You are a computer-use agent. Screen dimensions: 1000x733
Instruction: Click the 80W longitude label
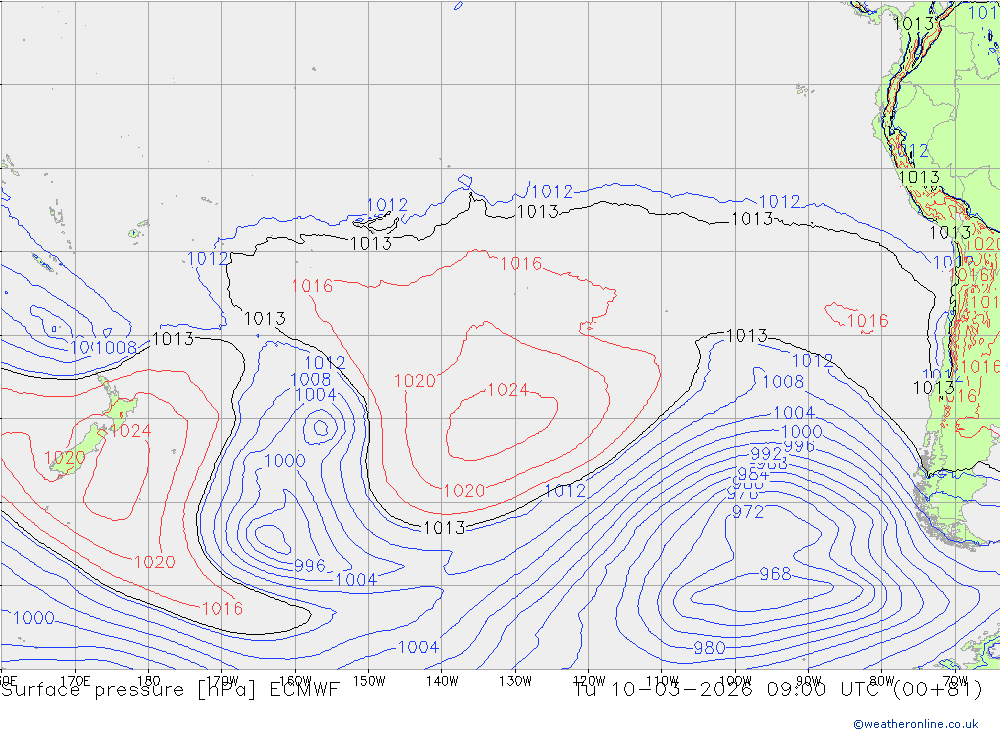pyautogui.click(x=882, y=681)
